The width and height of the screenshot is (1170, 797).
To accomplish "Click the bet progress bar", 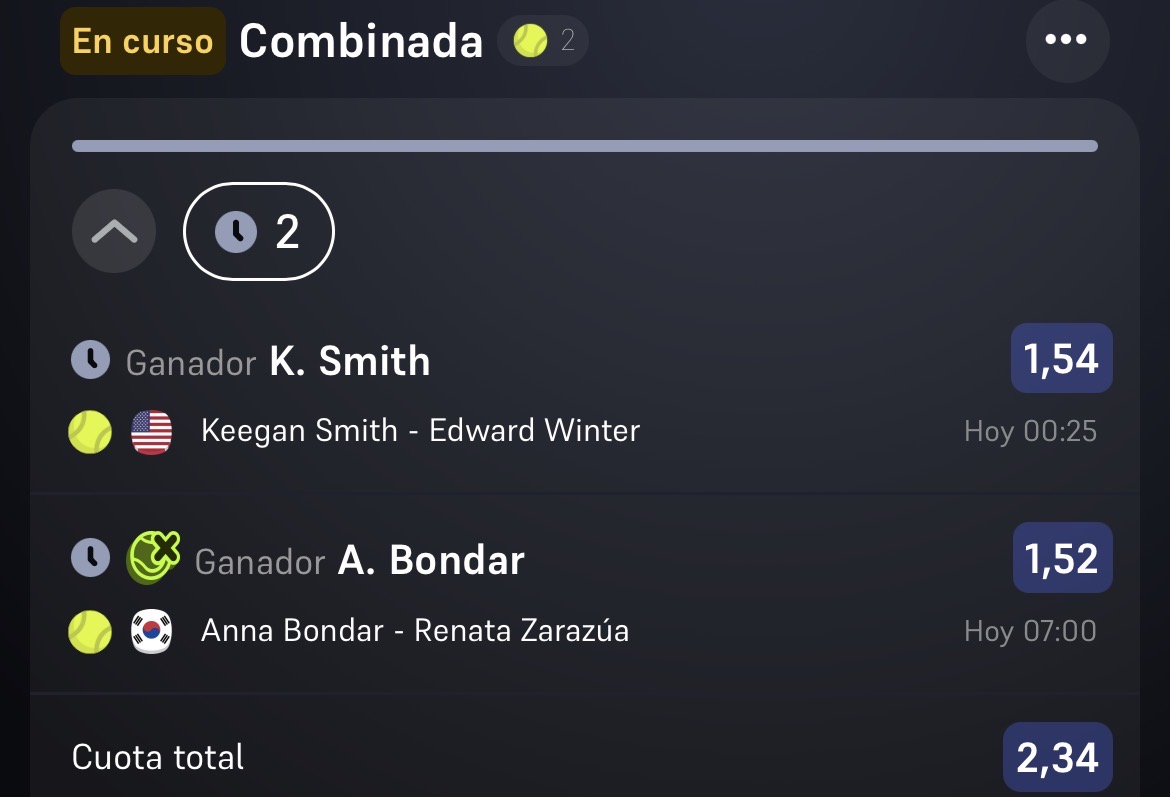I will 585,146.
